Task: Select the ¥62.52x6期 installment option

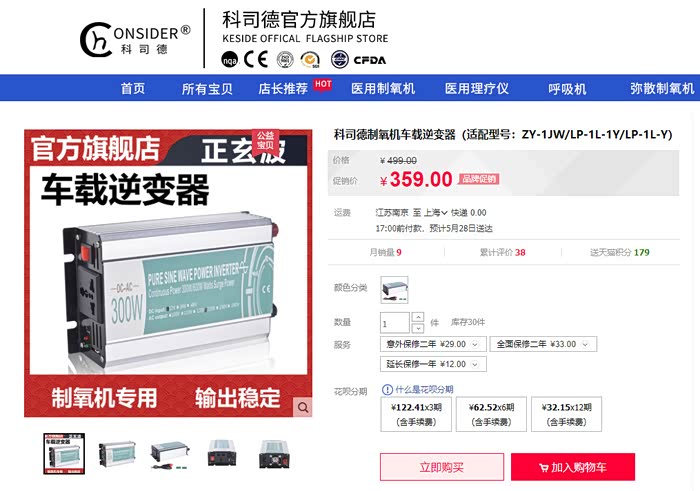Action: [x=491, y=414]
